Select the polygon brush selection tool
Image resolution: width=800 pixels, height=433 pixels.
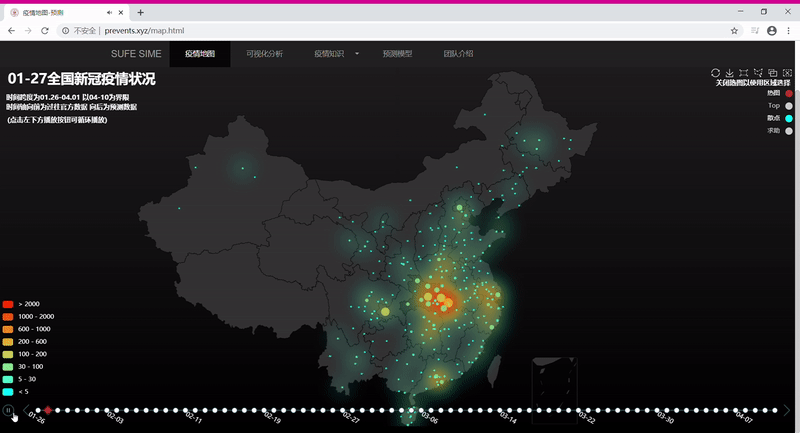point(759,73)
